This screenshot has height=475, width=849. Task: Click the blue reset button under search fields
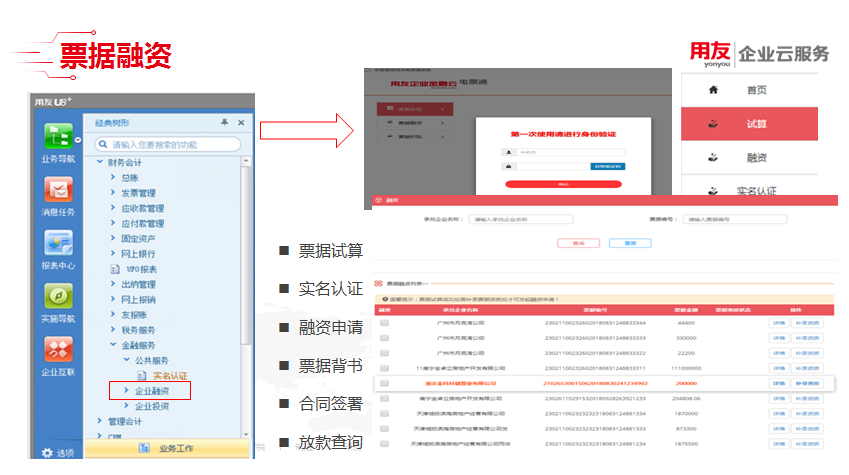point(630,243)
